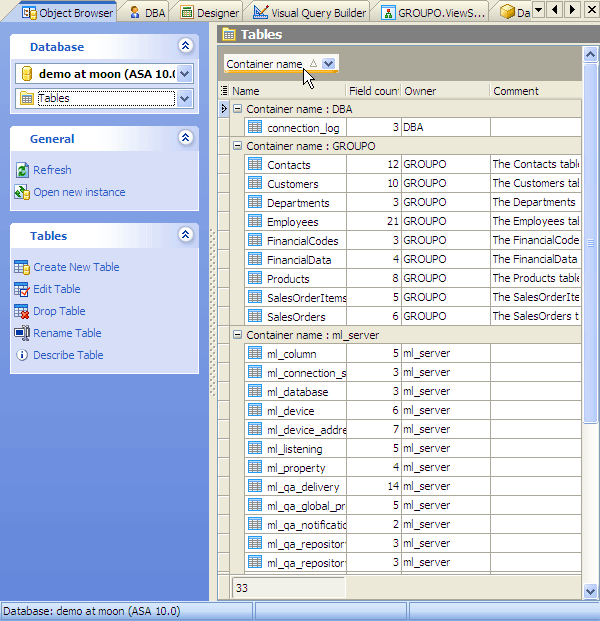Click the Drop Table icon

22,311
